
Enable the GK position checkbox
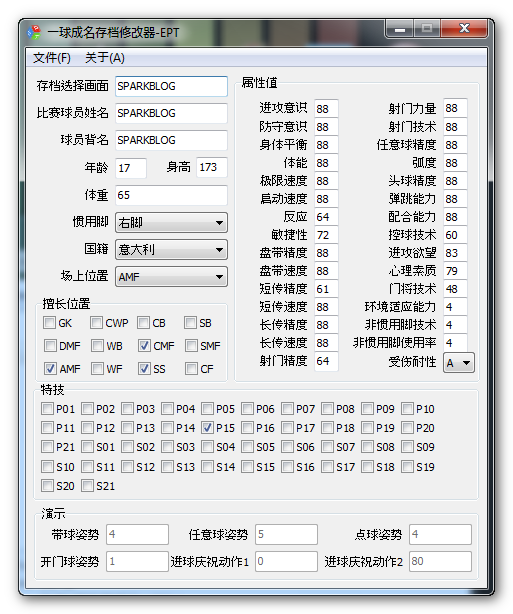pyautogui.click(x=50, y=323)
